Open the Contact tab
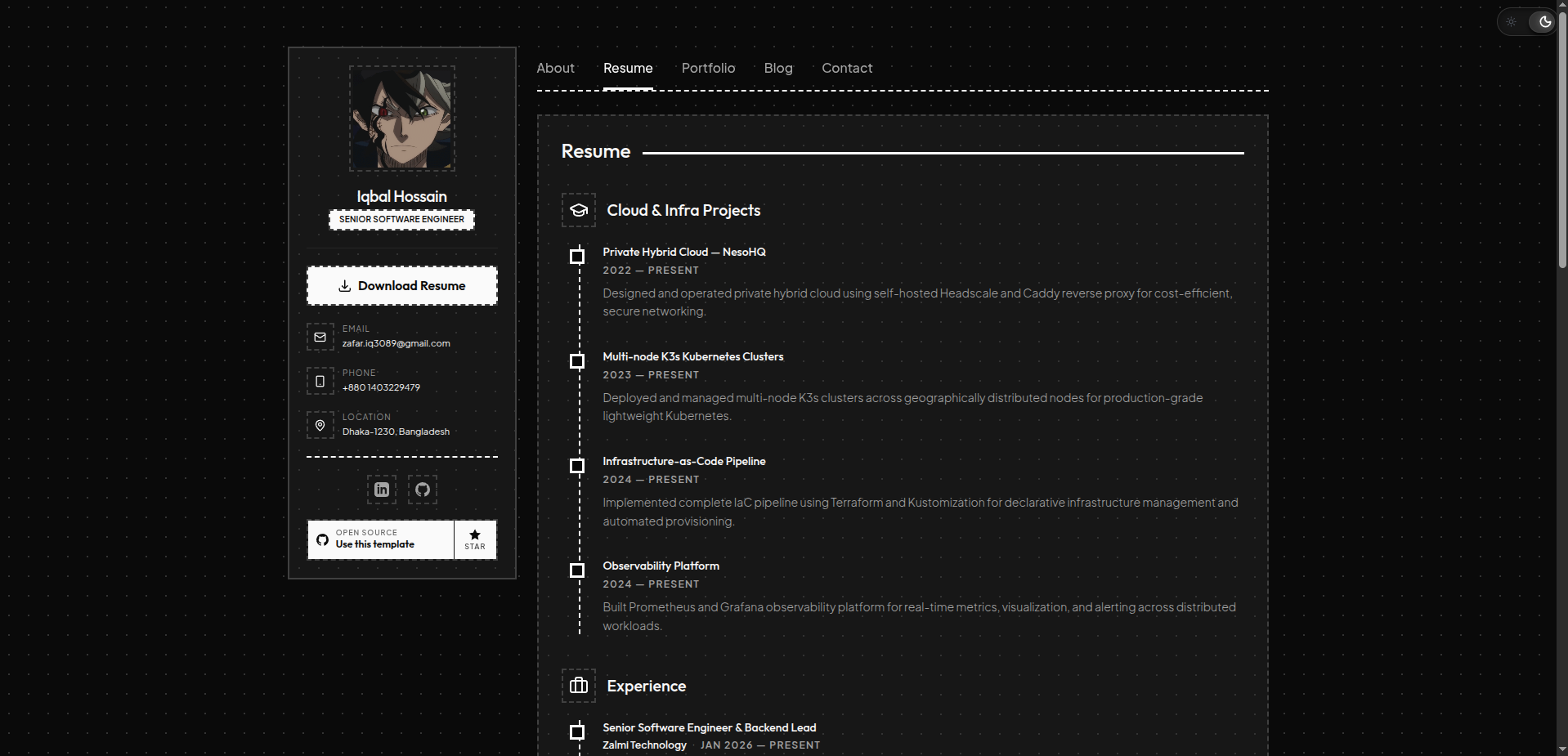Image resolution: width=1568 pixels, height=756 pixels. coord(847,68)
